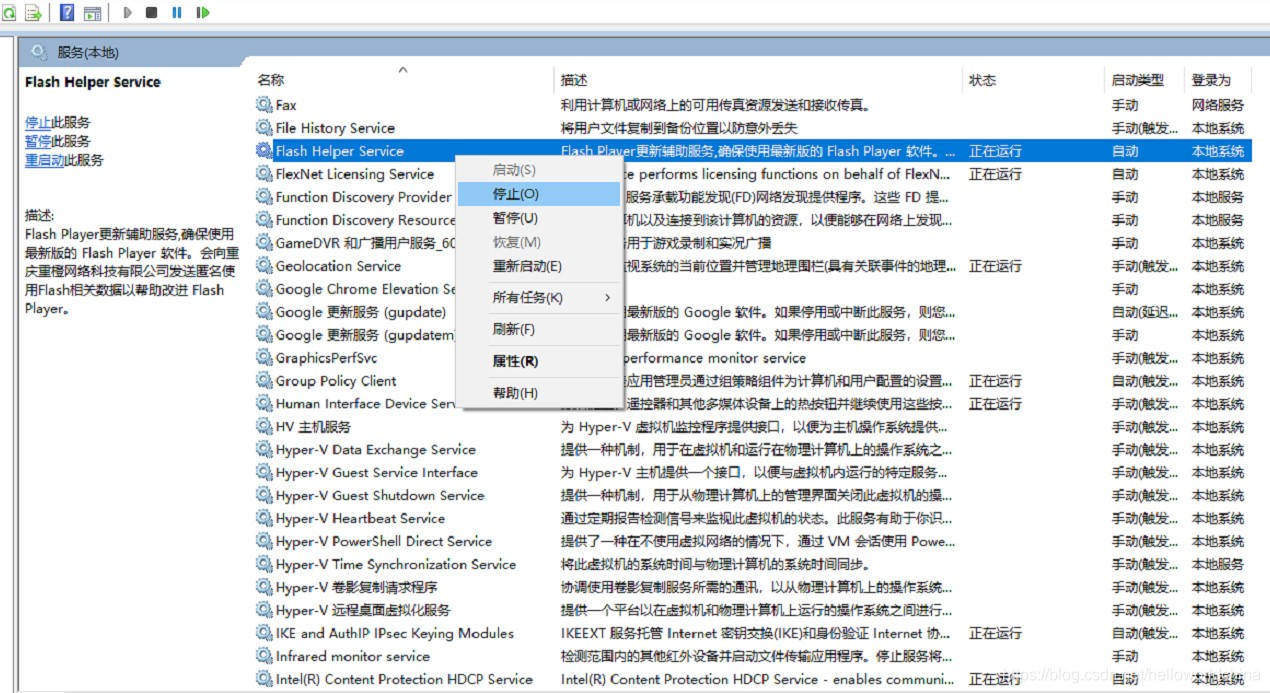The image size is (1270, 693).
Task: Sort by the 启动类型 column header
Action: (1138, 80)
